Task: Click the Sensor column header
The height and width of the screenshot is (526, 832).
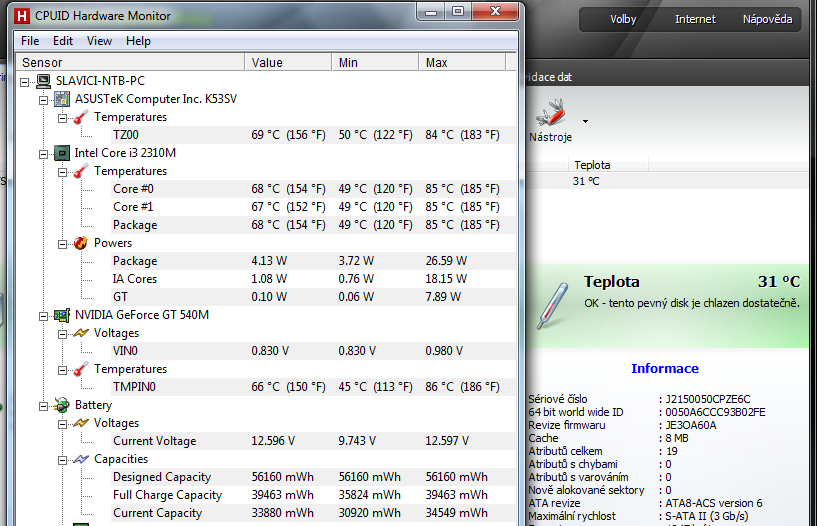Action: [131, 62]
